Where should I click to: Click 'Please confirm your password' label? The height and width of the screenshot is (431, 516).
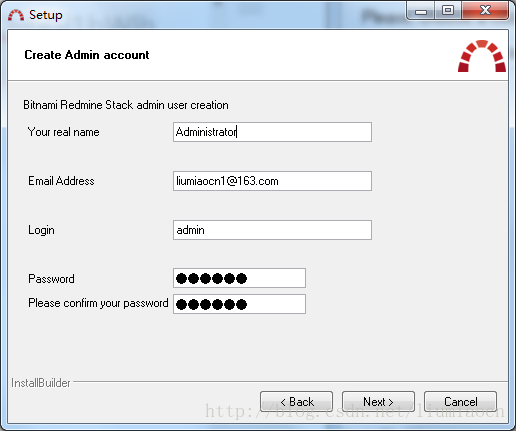point(98,303)
